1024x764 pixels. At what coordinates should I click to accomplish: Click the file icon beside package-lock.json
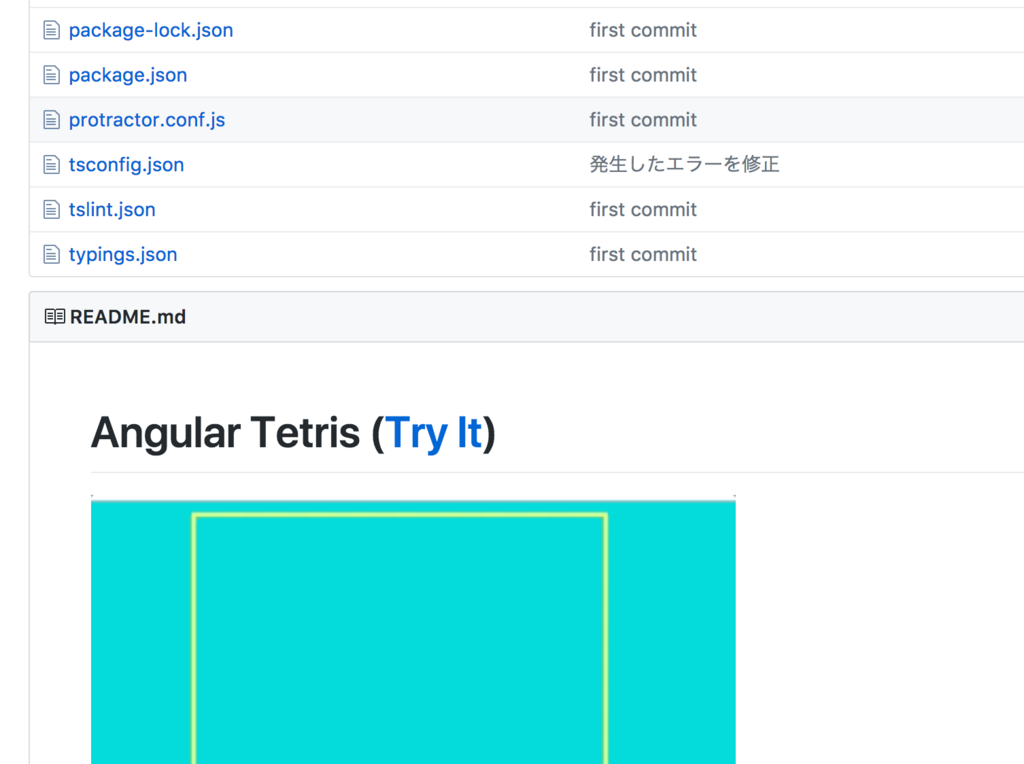(51, 30)
